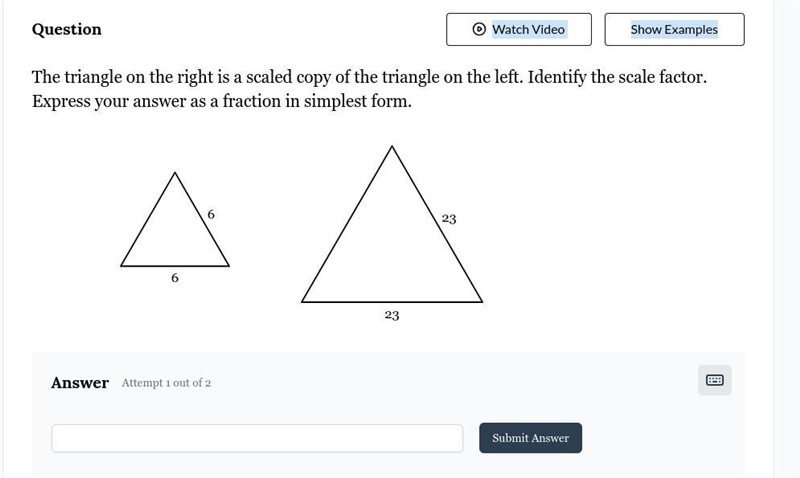Screen dimensions: 800x478
Task: Click the base line of the small triangle
Action: tap(174, 266)
